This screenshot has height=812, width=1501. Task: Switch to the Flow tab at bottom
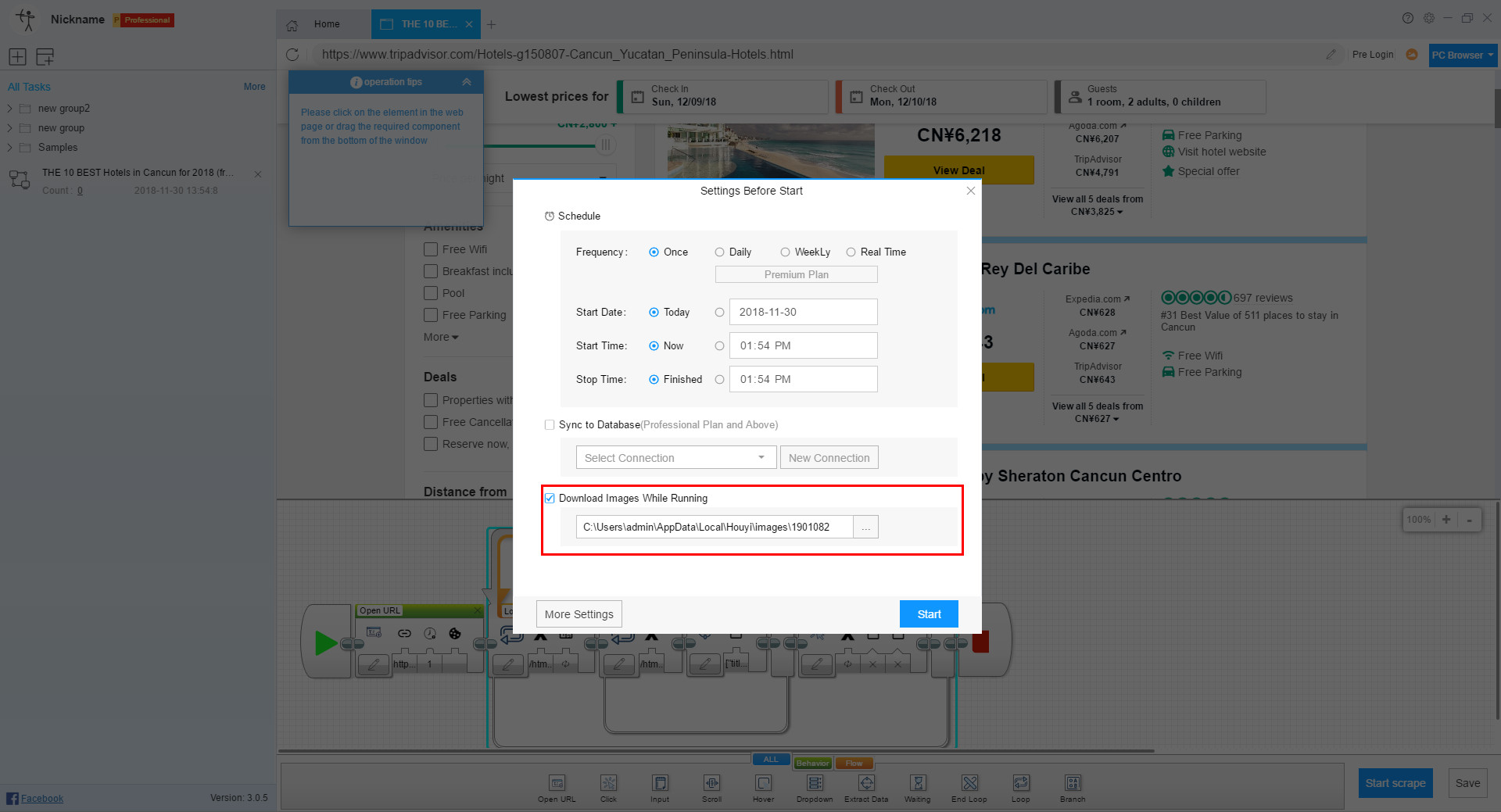[x=854, y=763]
